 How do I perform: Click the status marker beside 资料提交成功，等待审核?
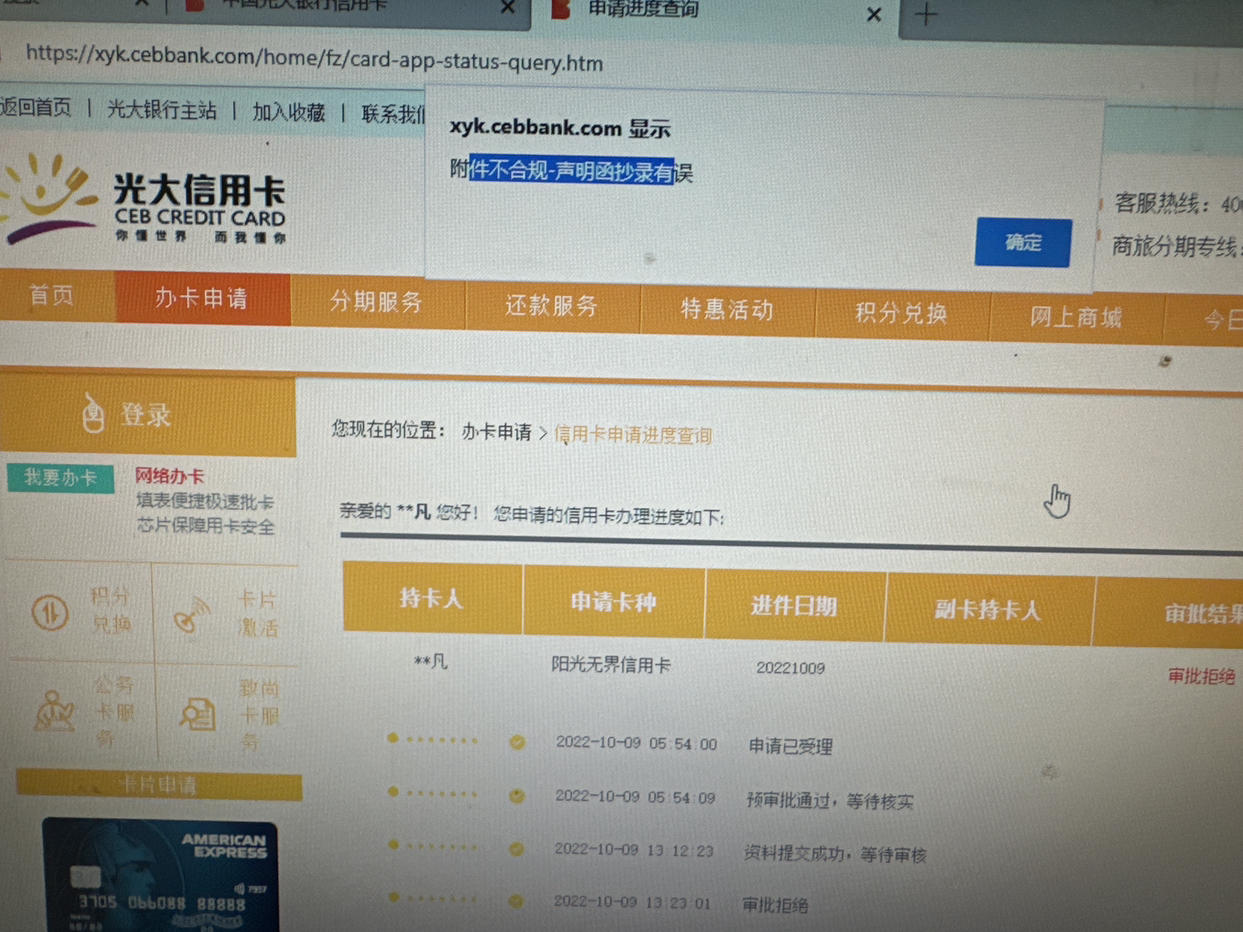pyautogui.click(x=517, y=849)
